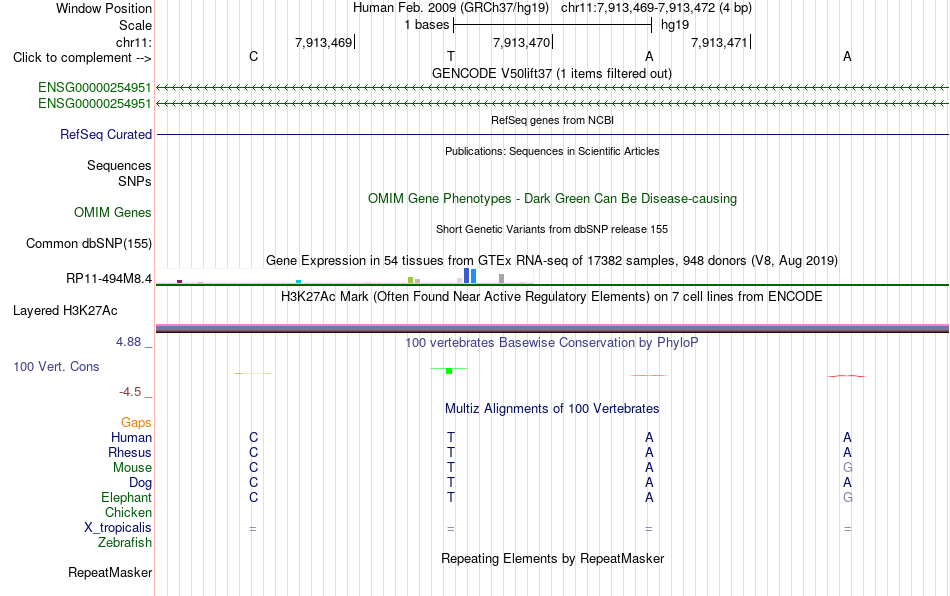Click the Chicken alignment row label
The image size is (950, 596).
pyautogui.click(x=128, y=512)
